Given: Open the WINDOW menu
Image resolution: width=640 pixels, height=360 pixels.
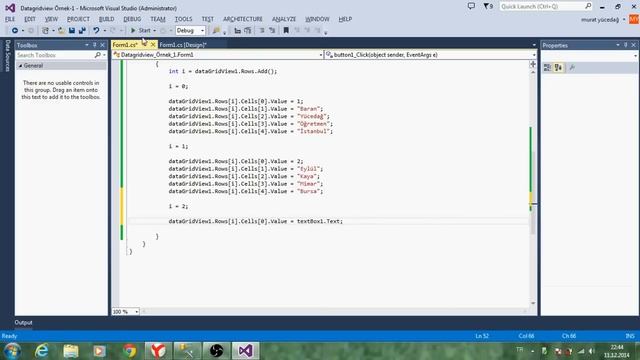Looking at the screenshot, I should 317,19.
